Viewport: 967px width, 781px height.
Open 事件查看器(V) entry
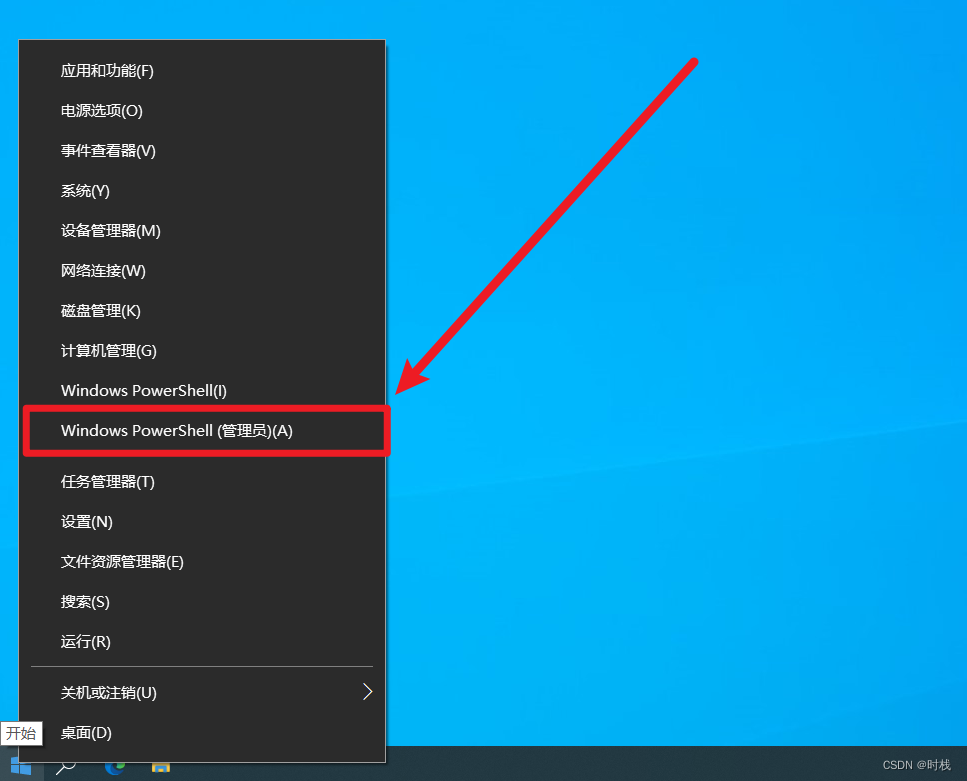(x=202, y=151)
